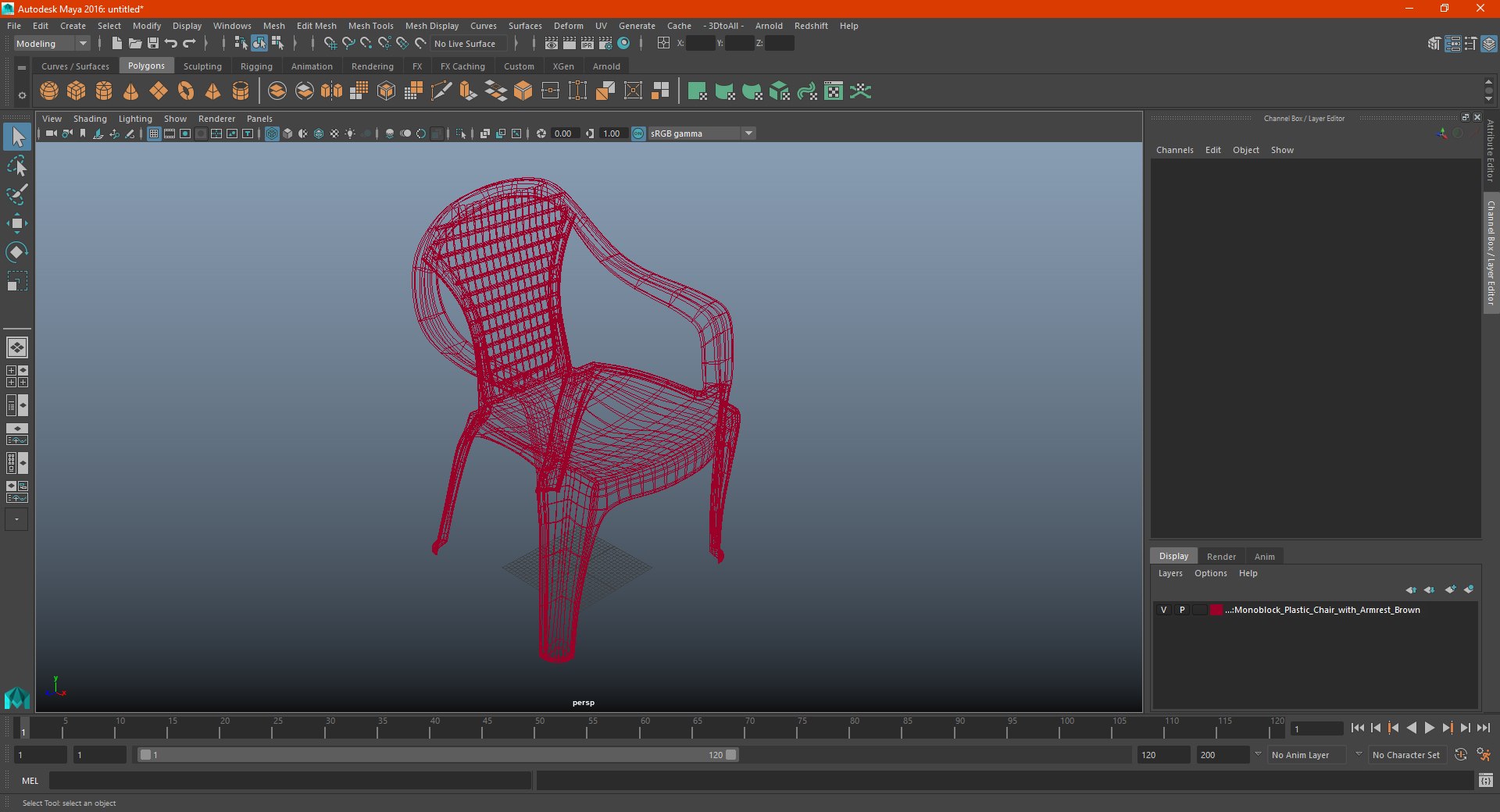Viewport: 1500px width, 812px height.
Task: Create a polygon cylinder from the shelf
Action: click(x=104, y=91)
